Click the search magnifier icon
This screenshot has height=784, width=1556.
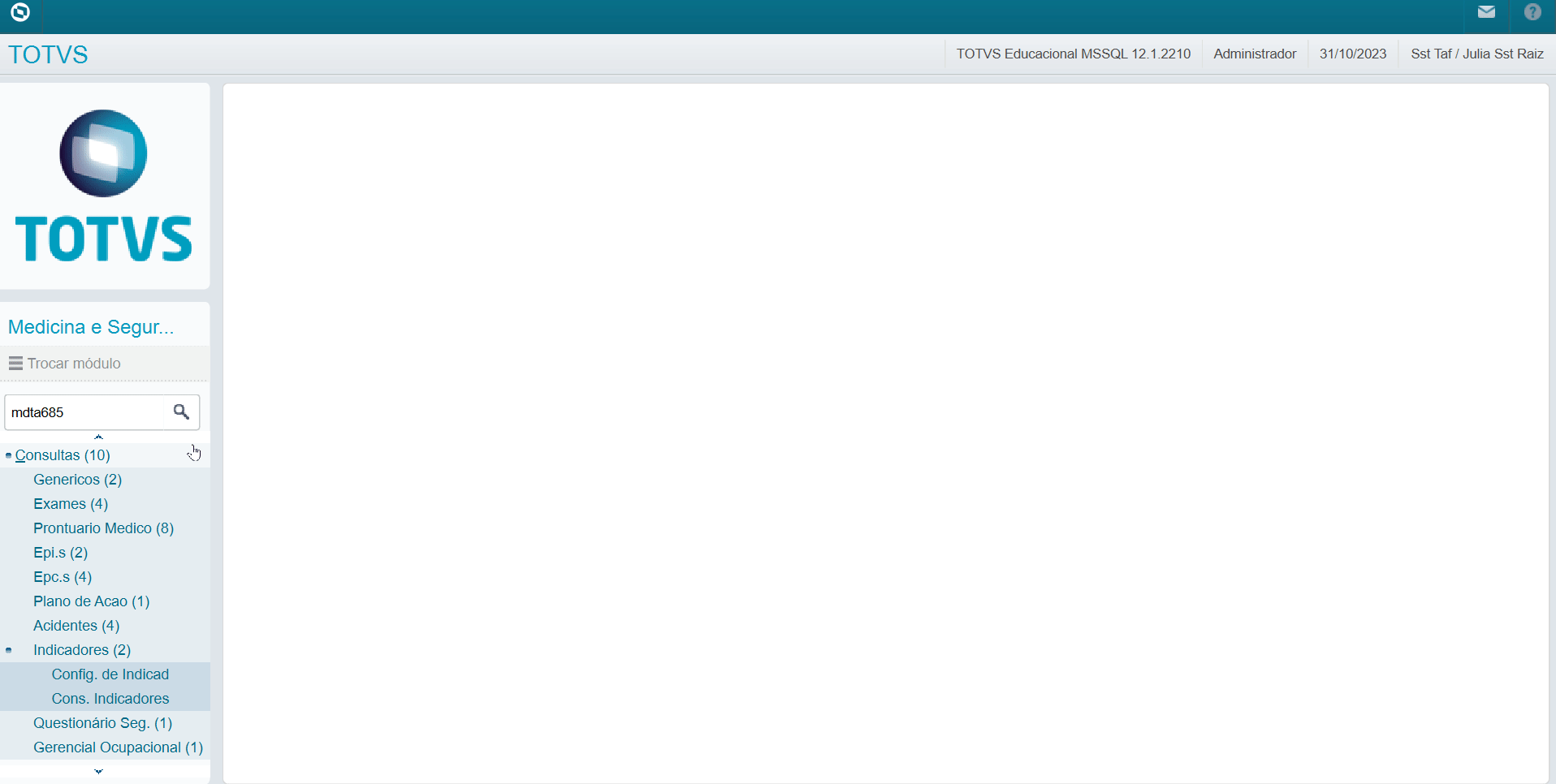click(x=181, y=412)
